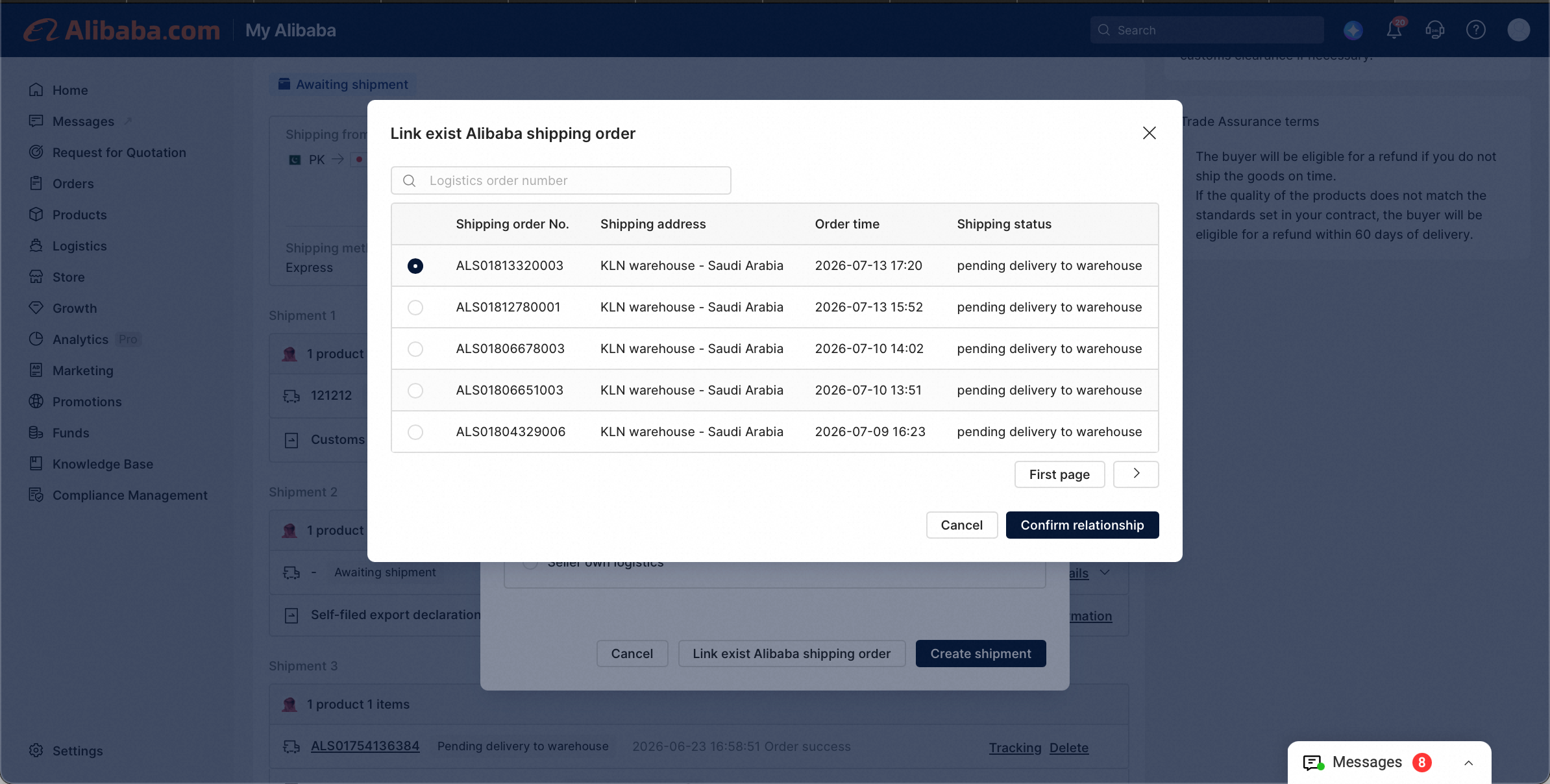The image size is (1550, 784).
Task: Click the Logistics sidebar icon
Action: [36, 245]
